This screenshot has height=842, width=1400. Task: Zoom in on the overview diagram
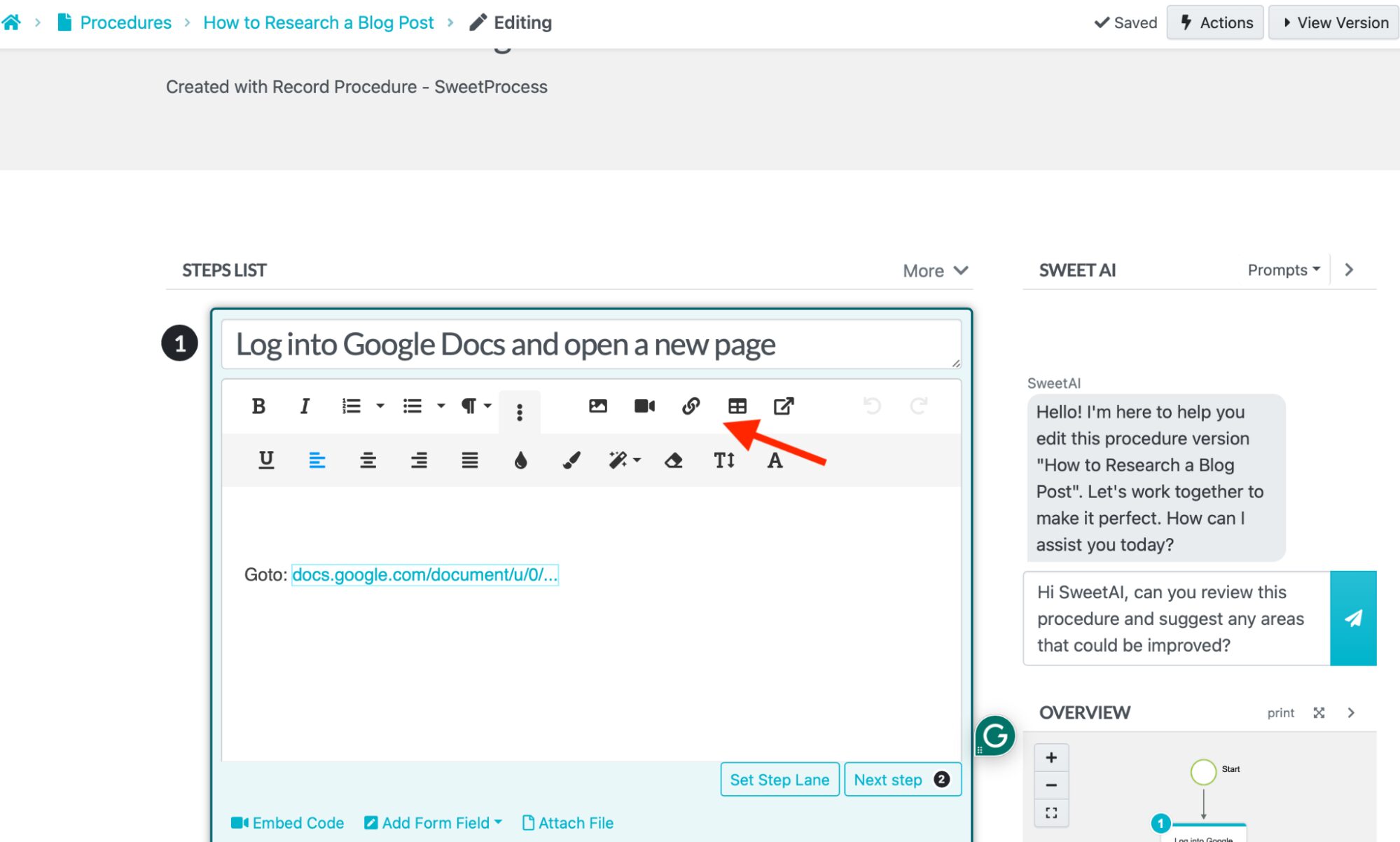click(x=1051, y=757)
